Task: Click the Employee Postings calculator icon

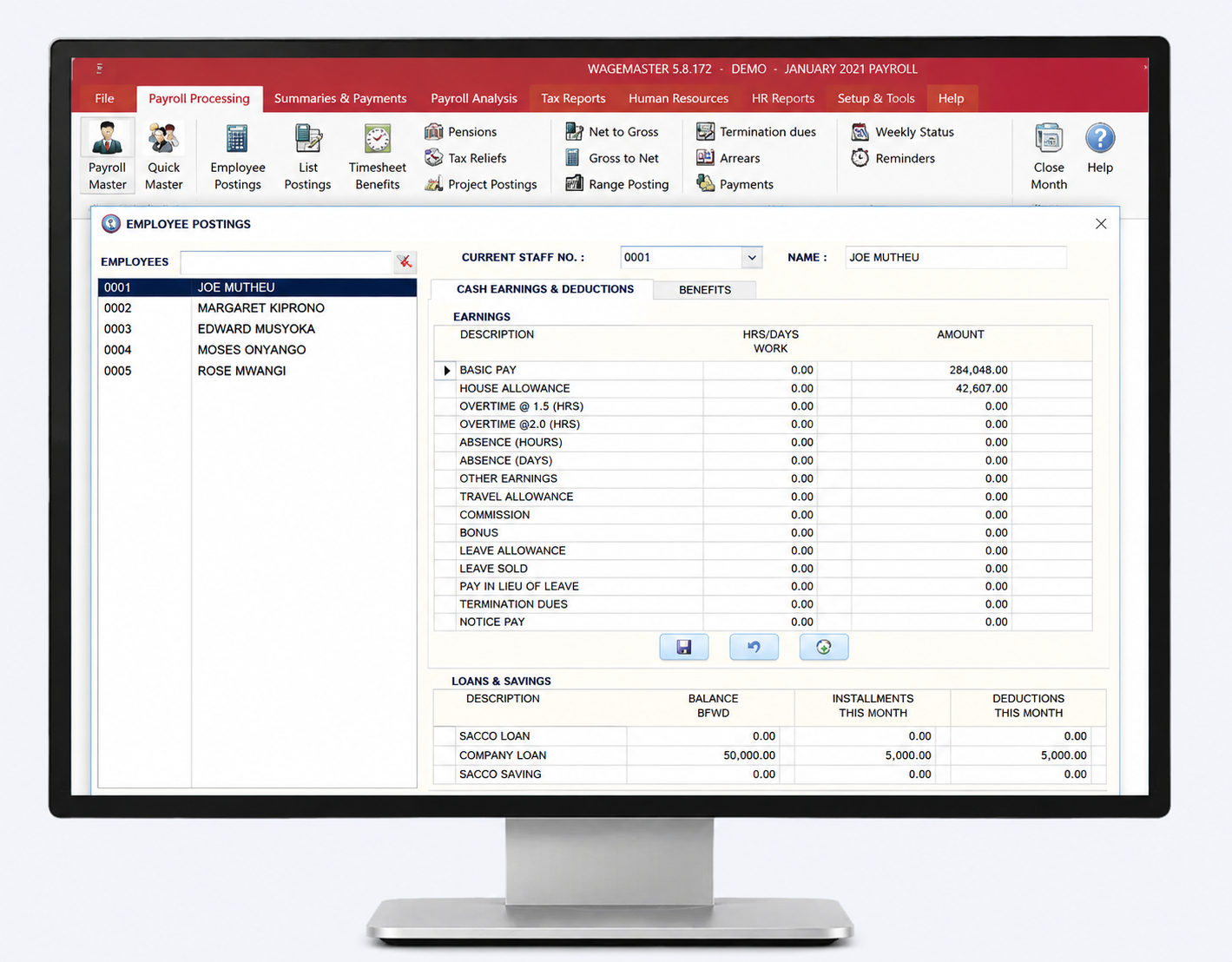Action: point(237,139)
